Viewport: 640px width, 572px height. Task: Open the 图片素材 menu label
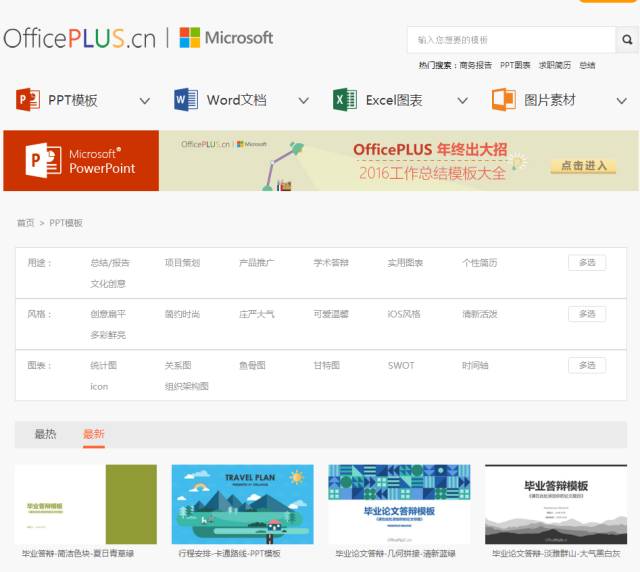pos(550,100)
